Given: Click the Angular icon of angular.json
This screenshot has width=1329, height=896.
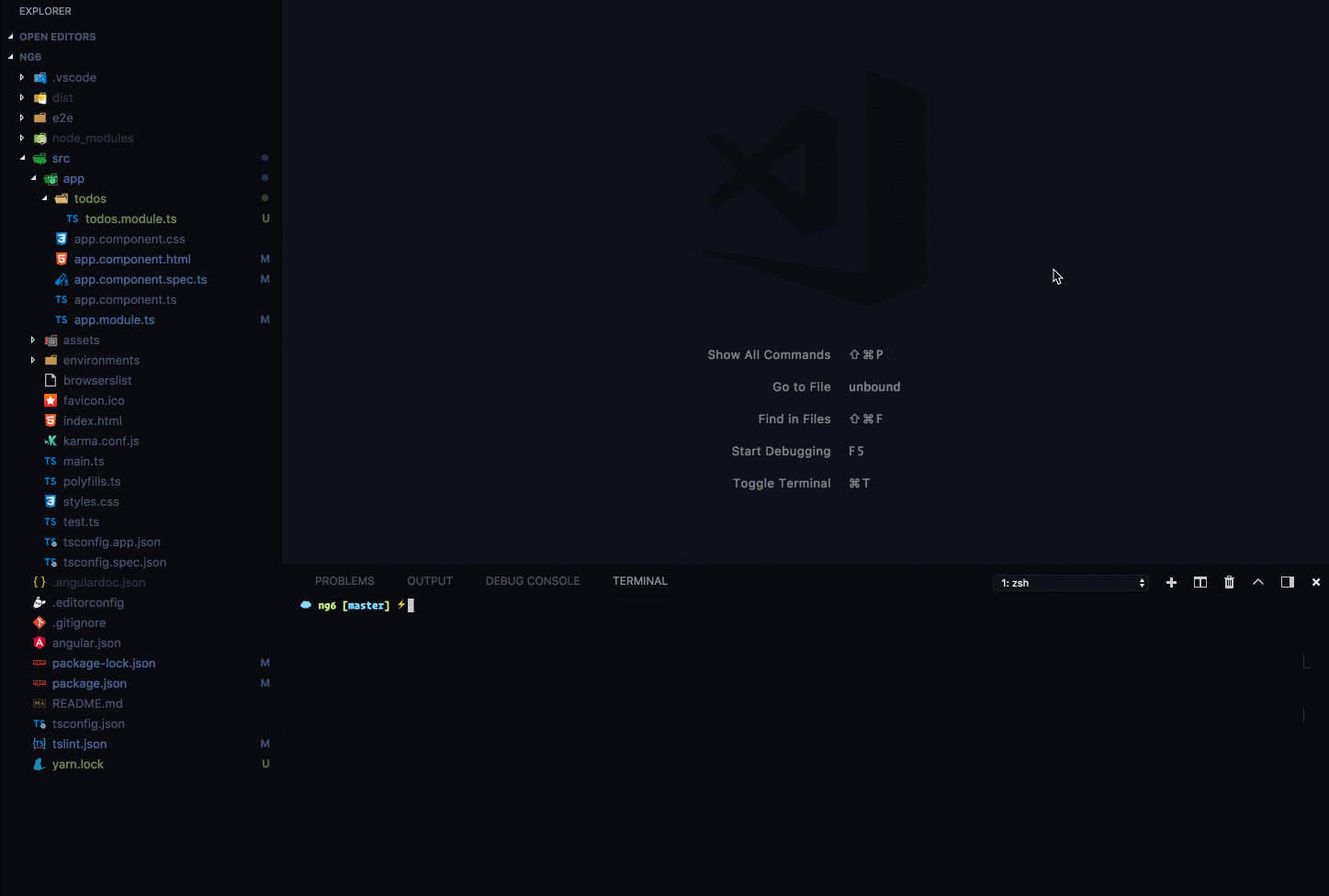Looking at the screenshot, I should 39,643.
